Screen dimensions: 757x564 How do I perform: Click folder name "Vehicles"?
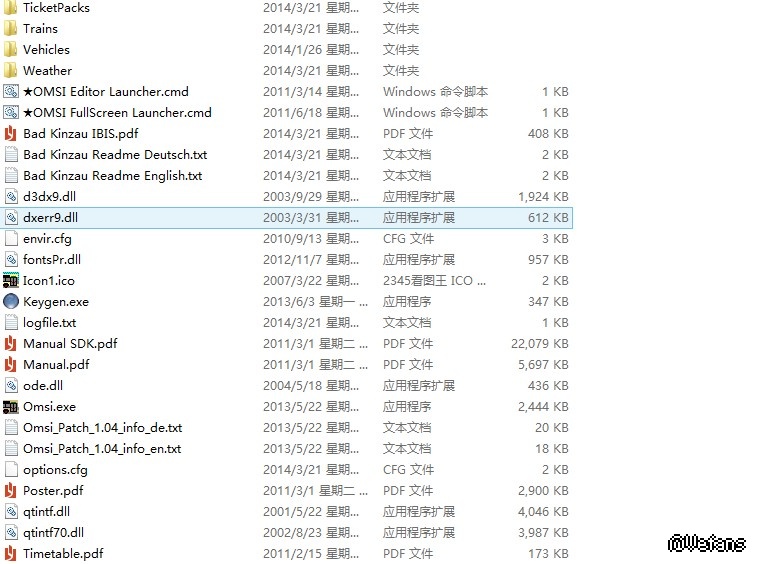[46, 50]
